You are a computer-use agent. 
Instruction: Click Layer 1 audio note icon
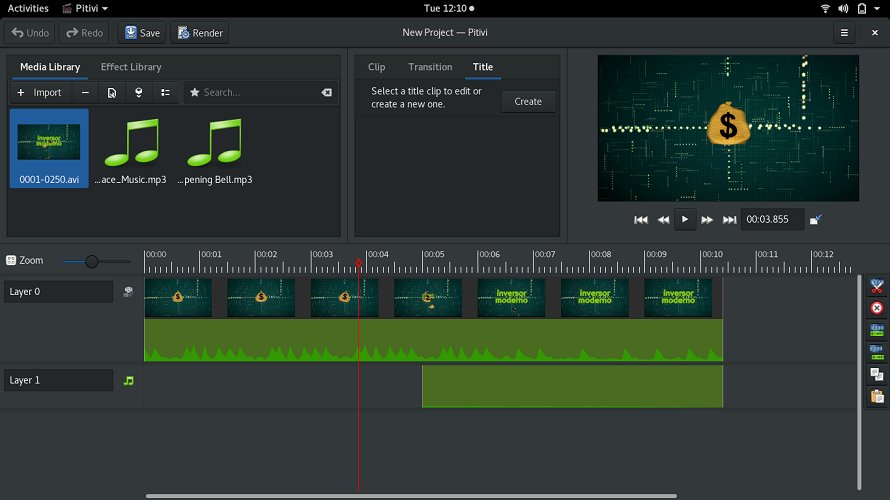[x=128, y=381]
